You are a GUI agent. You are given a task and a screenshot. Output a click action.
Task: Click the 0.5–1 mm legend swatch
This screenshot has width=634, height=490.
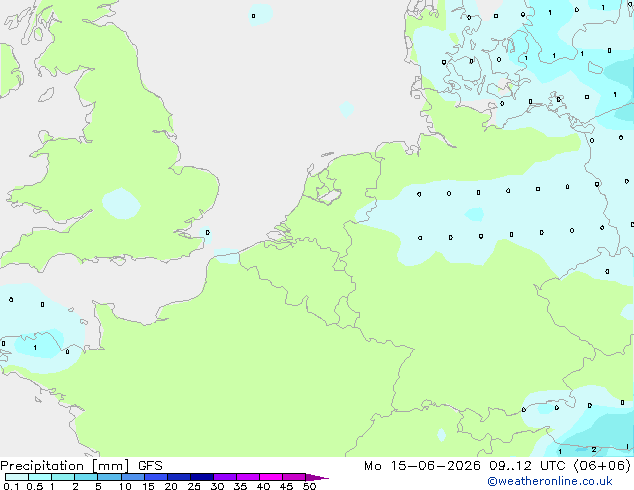click(x=40, y=477)
